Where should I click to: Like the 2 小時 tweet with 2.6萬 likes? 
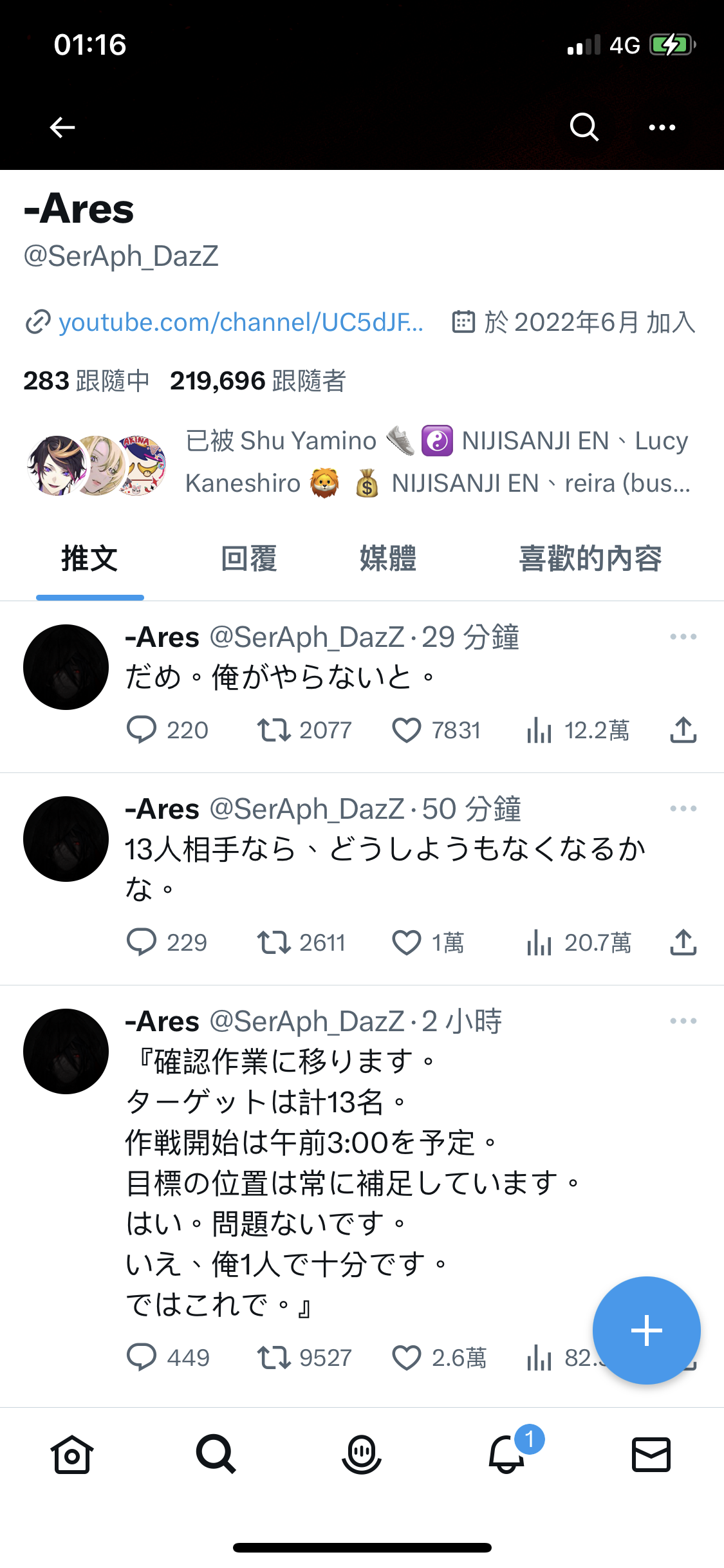coord(407,1358)
